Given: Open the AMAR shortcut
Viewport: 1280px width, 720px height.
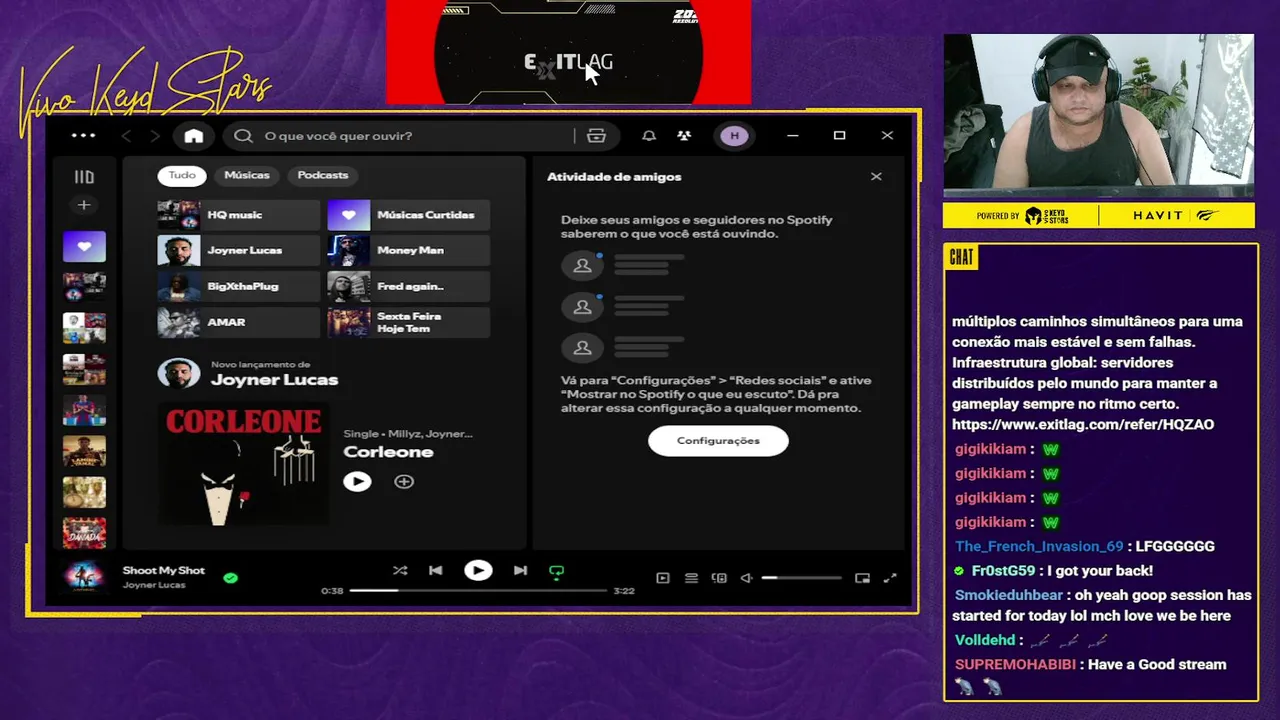Looking at the screenshot, I should pos(239,323).
